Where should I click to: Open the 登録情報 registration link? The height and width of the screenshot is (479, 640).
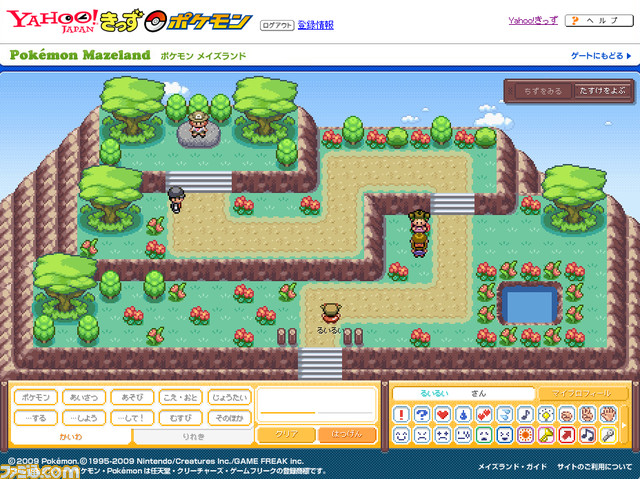[x=316, y=25]
